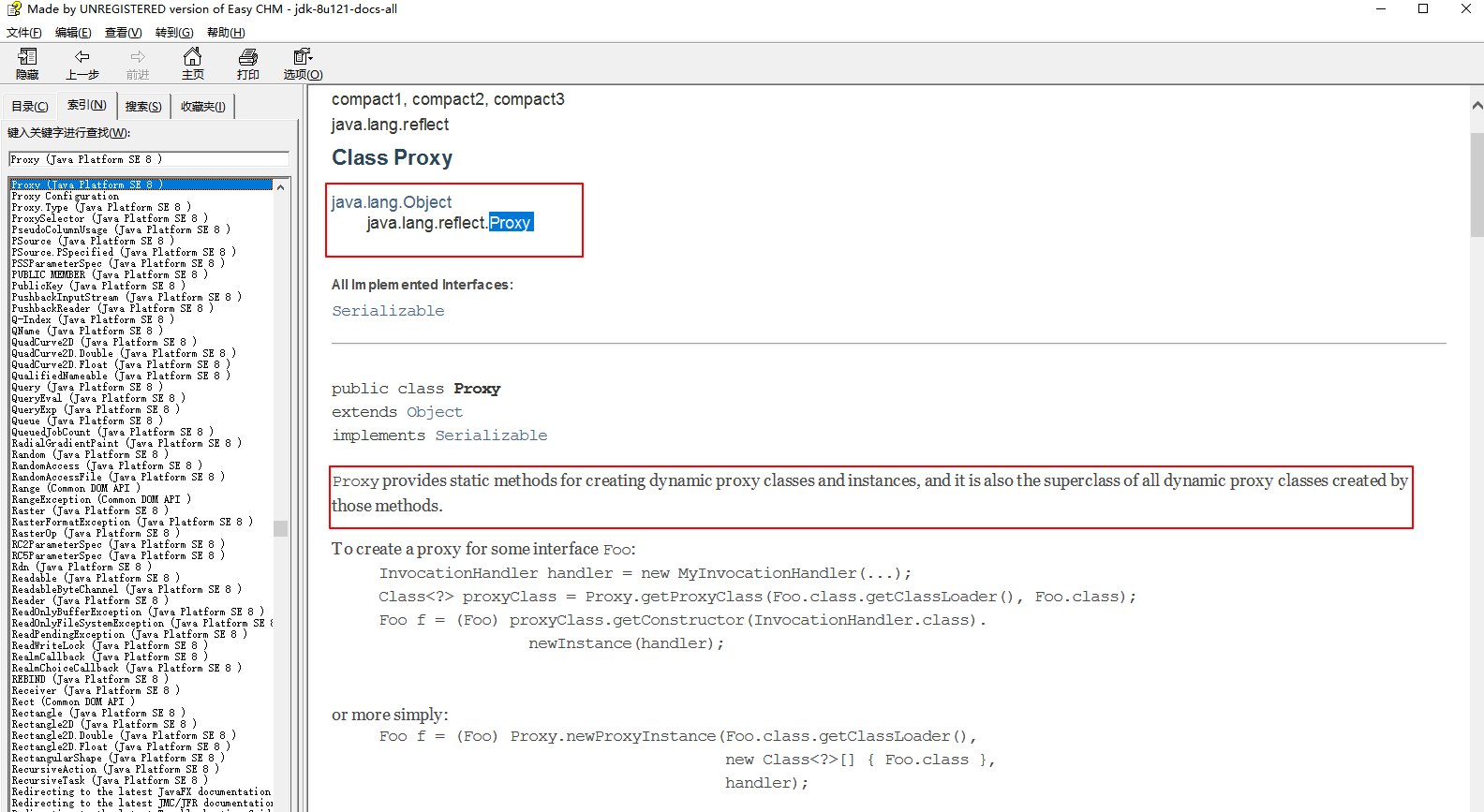Click the Print (打印) toolbar icon
1484x812 pixels.
pos(247,64)
